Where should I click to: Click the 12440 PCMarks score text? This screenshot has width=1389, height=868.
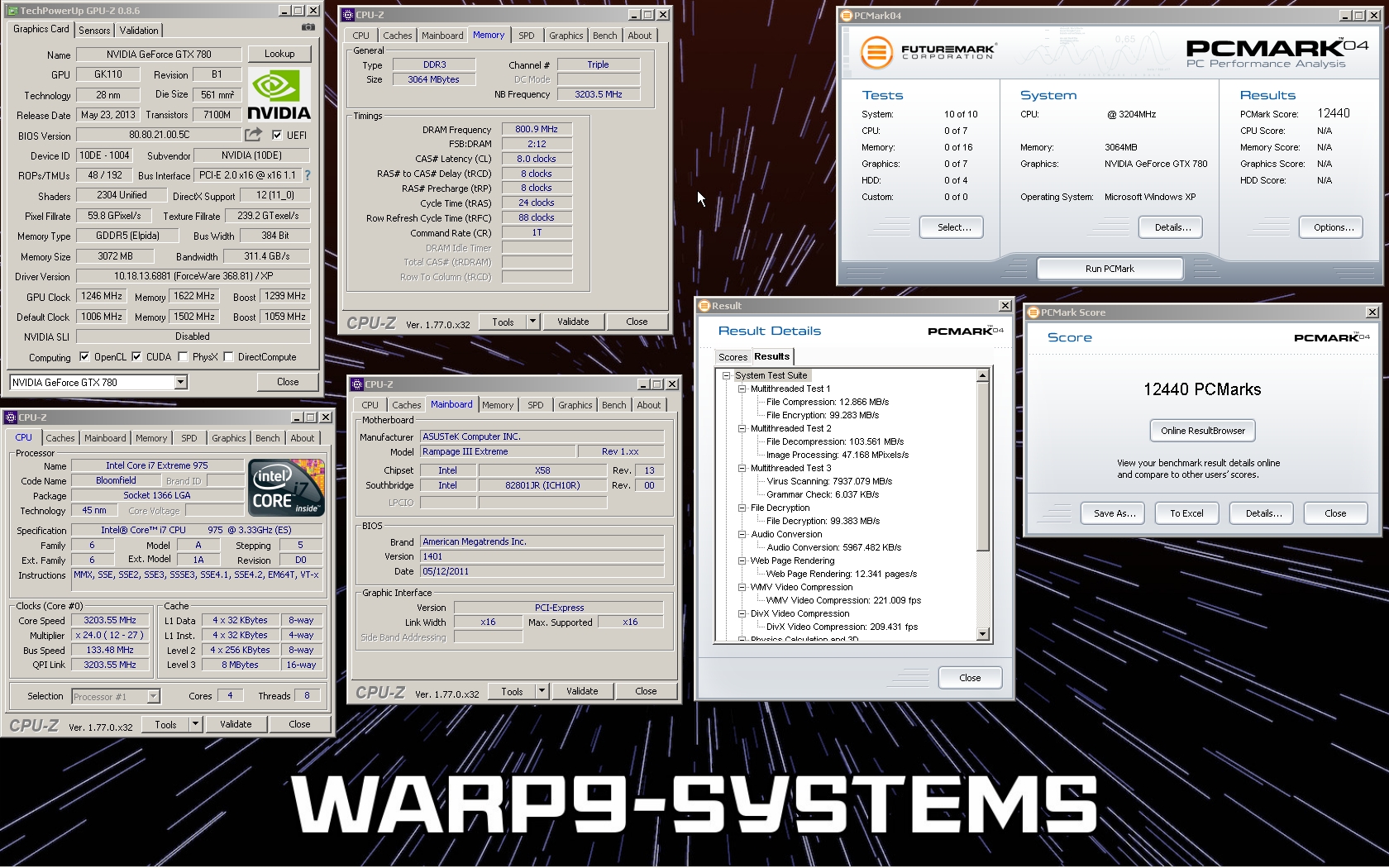[x=1202, y=389]
